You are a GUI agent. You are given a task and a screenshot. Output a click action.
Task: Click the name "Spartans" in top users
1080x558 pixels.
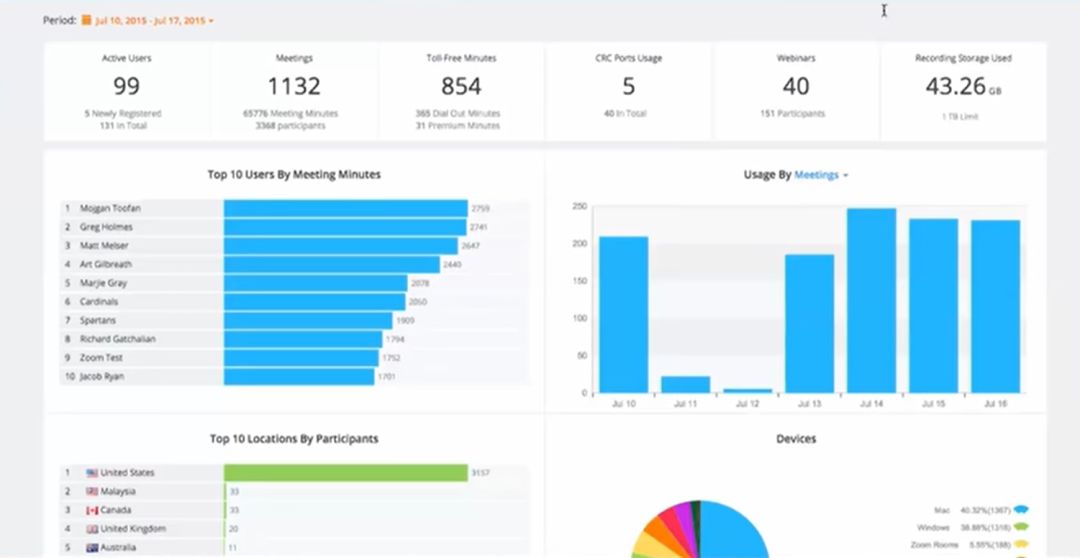coord(98,320)
